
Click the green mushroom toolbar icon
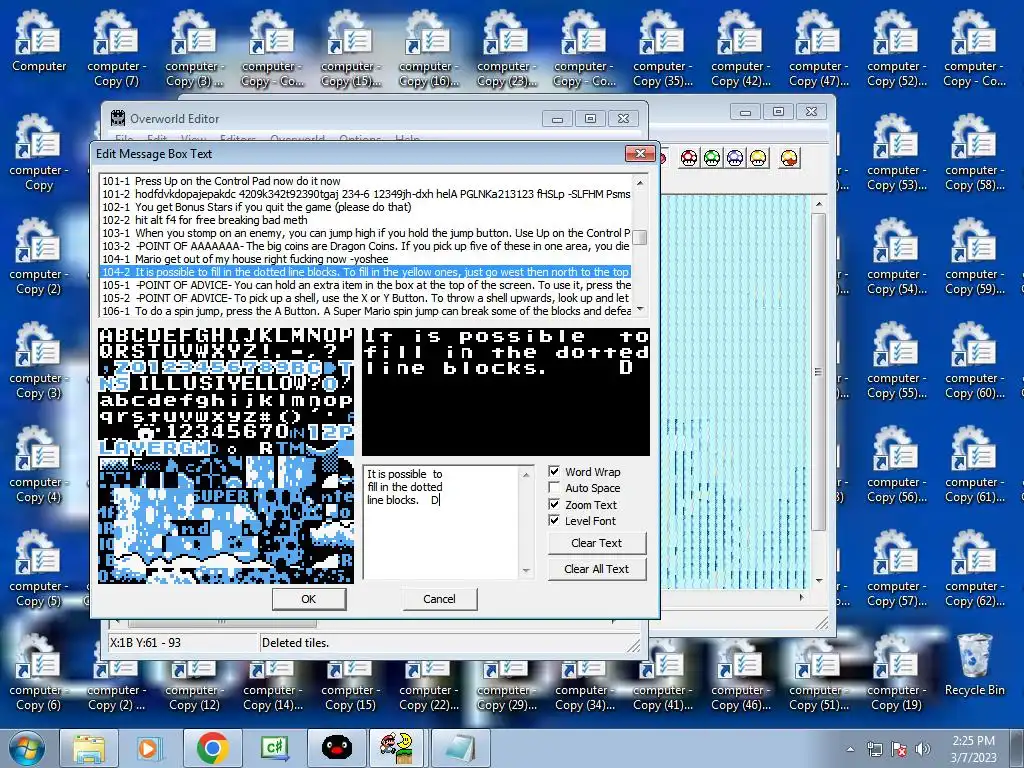[712, 158]
